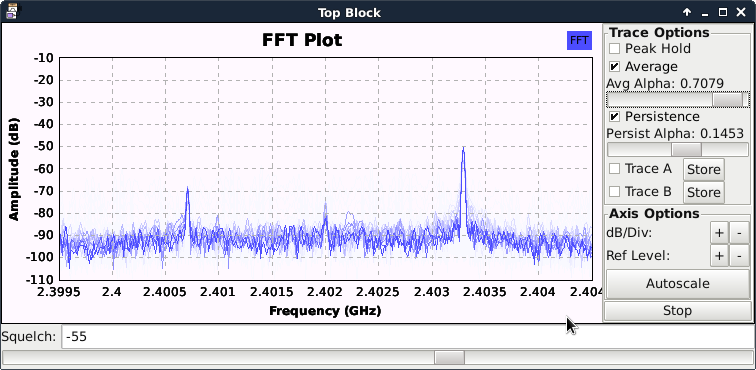This screenshot has height=370, width=756.
Task: Tick the Trace A checkbox
Action: click(614, 169)
